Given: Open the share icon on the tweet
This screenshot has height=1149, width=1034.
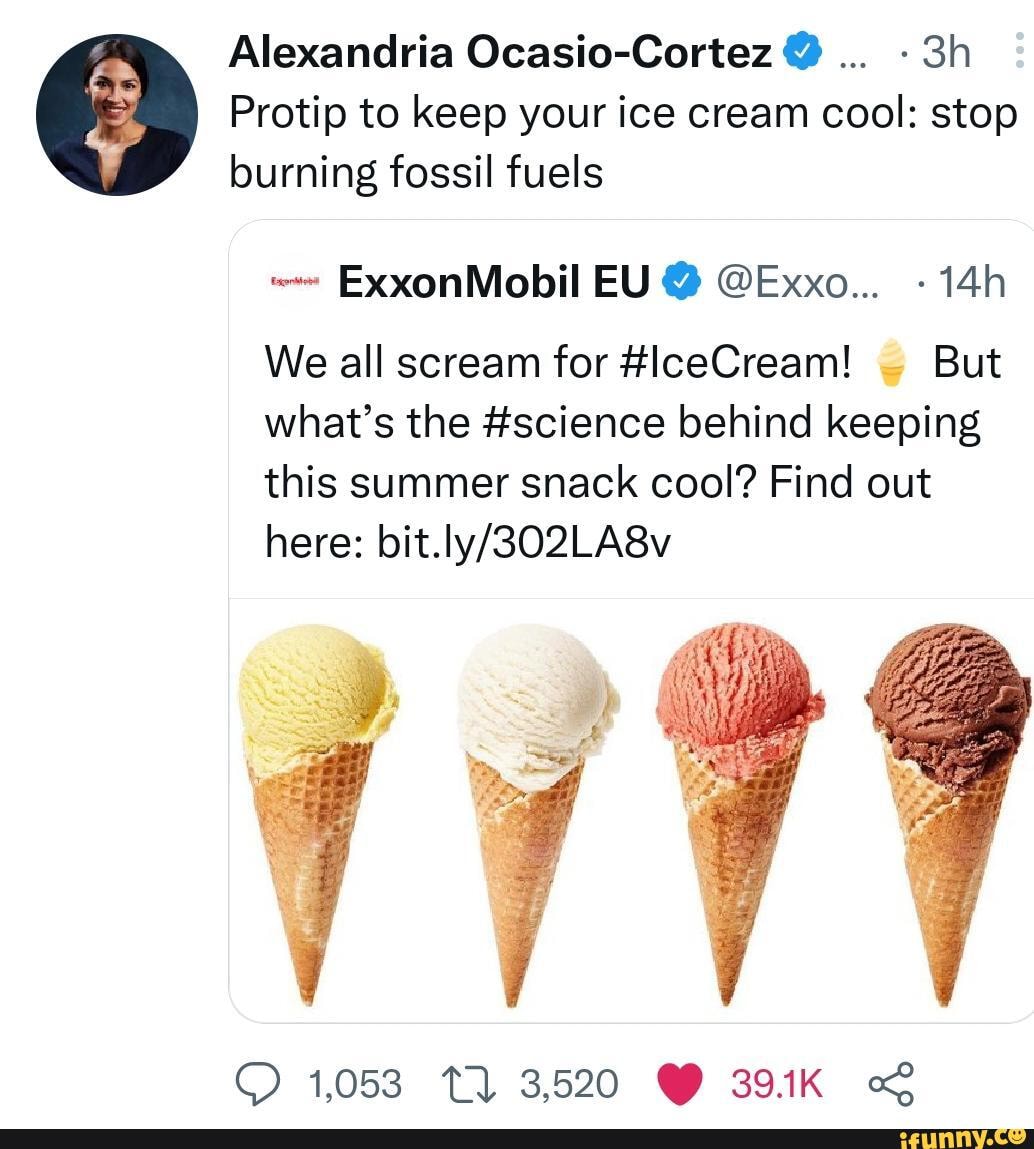Looking at the screenshot, I should click(x=892, y=1082).
